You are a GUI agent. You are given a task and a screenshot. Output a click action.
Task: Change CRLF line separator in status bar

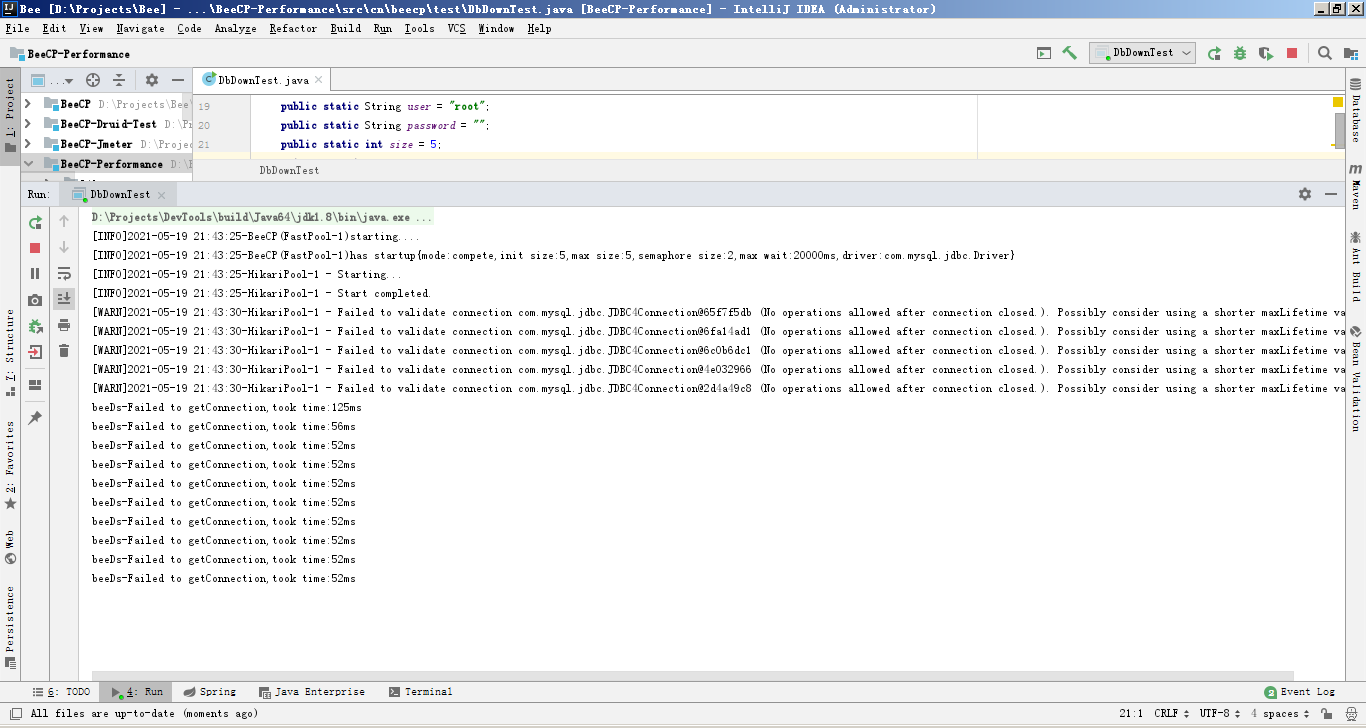(1170, 714)
